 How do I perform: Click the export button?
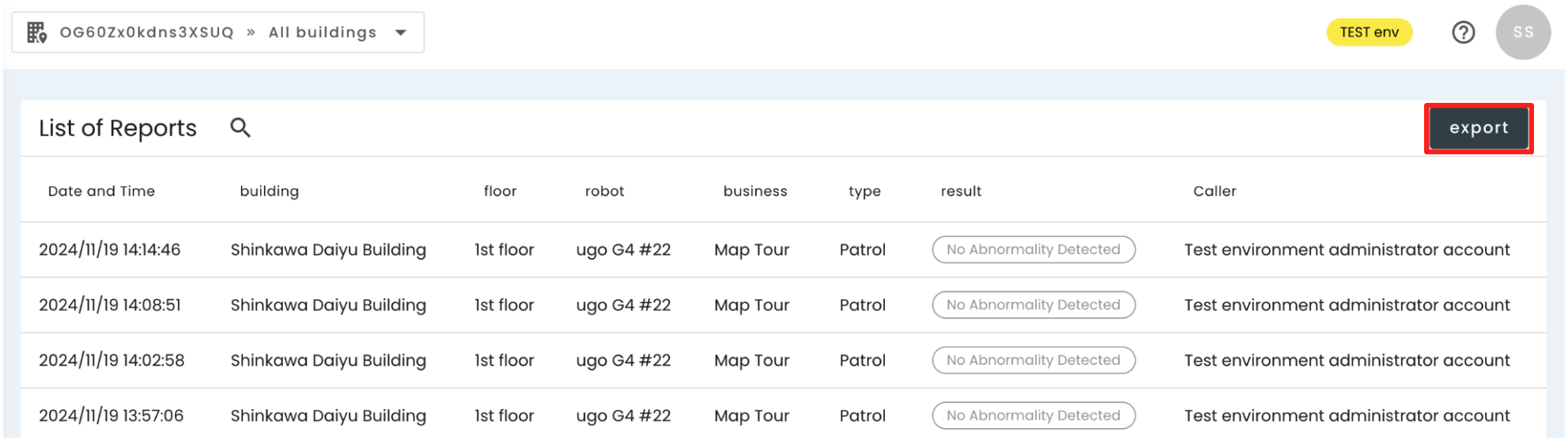pos(1479,128)
